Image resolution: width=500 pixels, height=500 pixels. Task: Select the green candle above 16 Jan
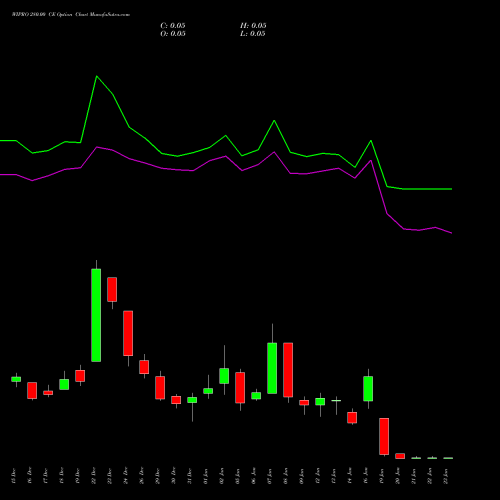coord(368,389)
